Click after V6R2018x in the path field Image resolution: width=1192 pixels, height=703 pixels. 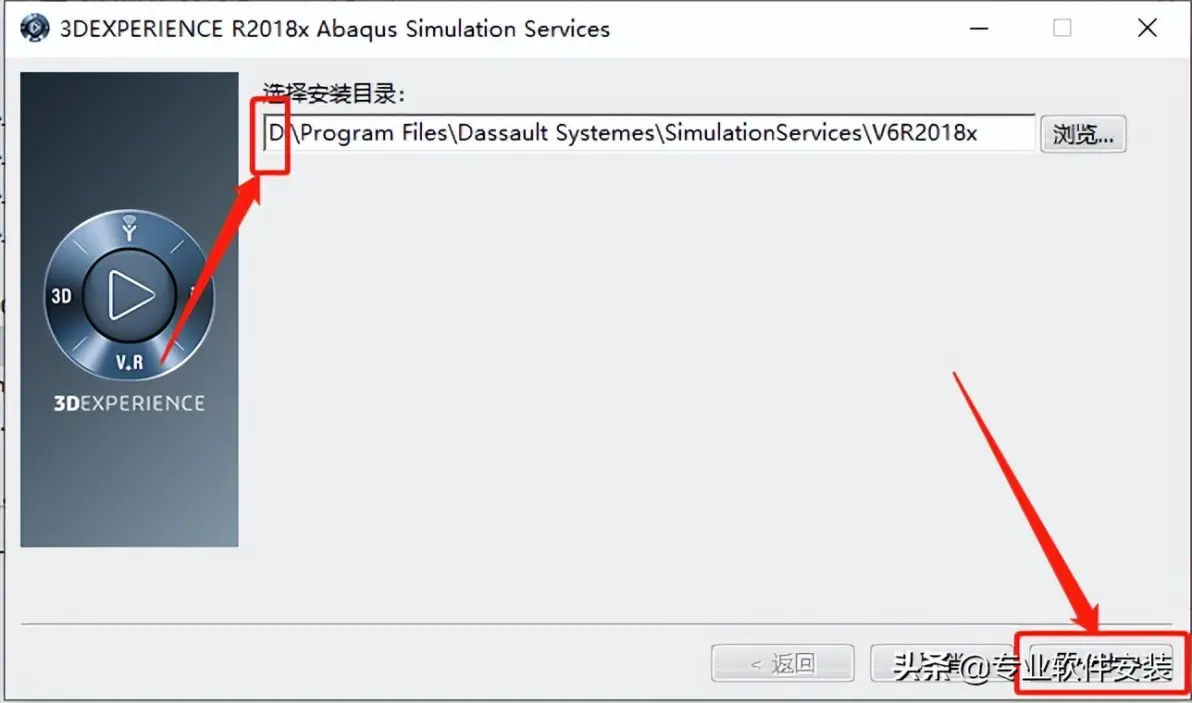coord(988,133)
